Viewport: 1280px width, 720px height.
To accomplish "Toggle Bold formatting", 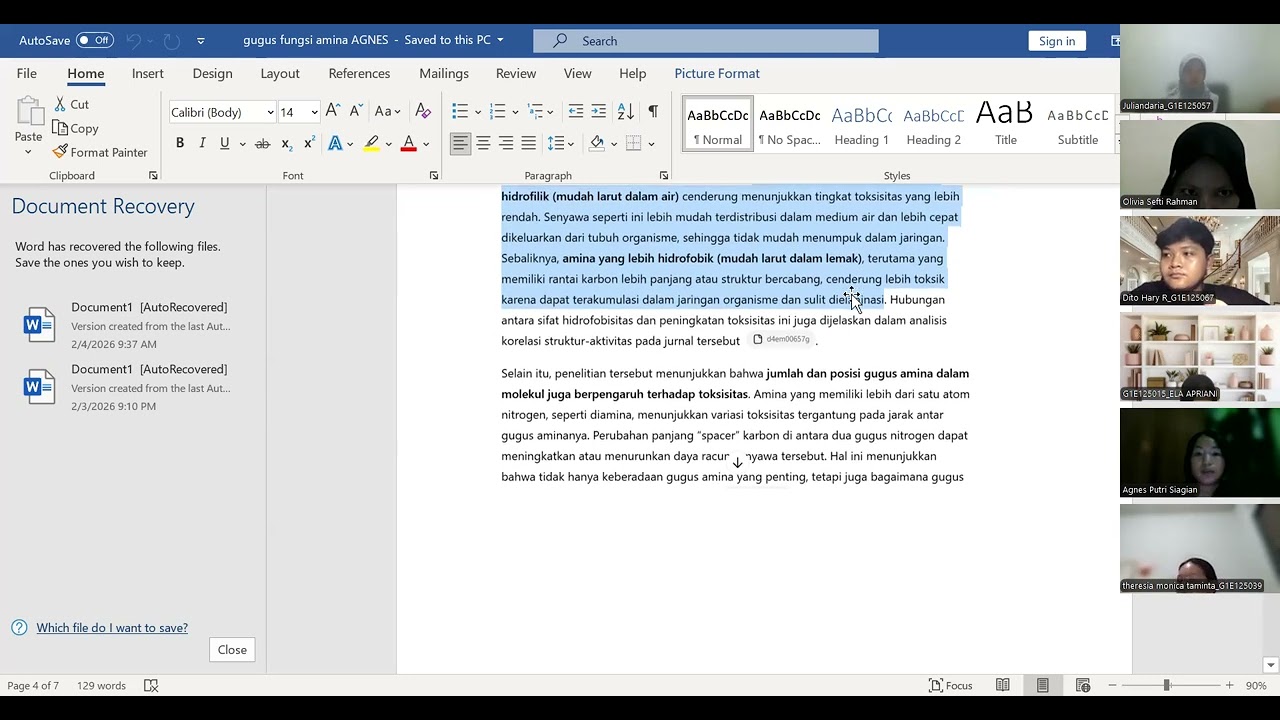I will pyautogui.click(x=180, y=143).
